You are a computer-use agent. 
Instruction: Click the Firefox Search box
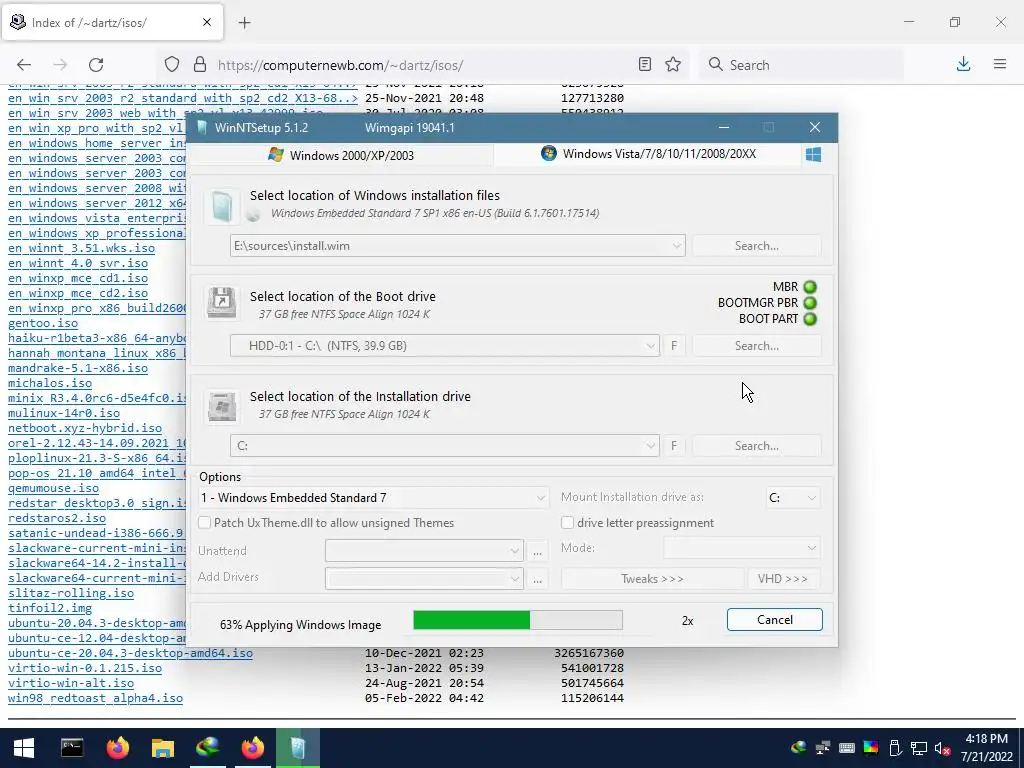point(801,65)
